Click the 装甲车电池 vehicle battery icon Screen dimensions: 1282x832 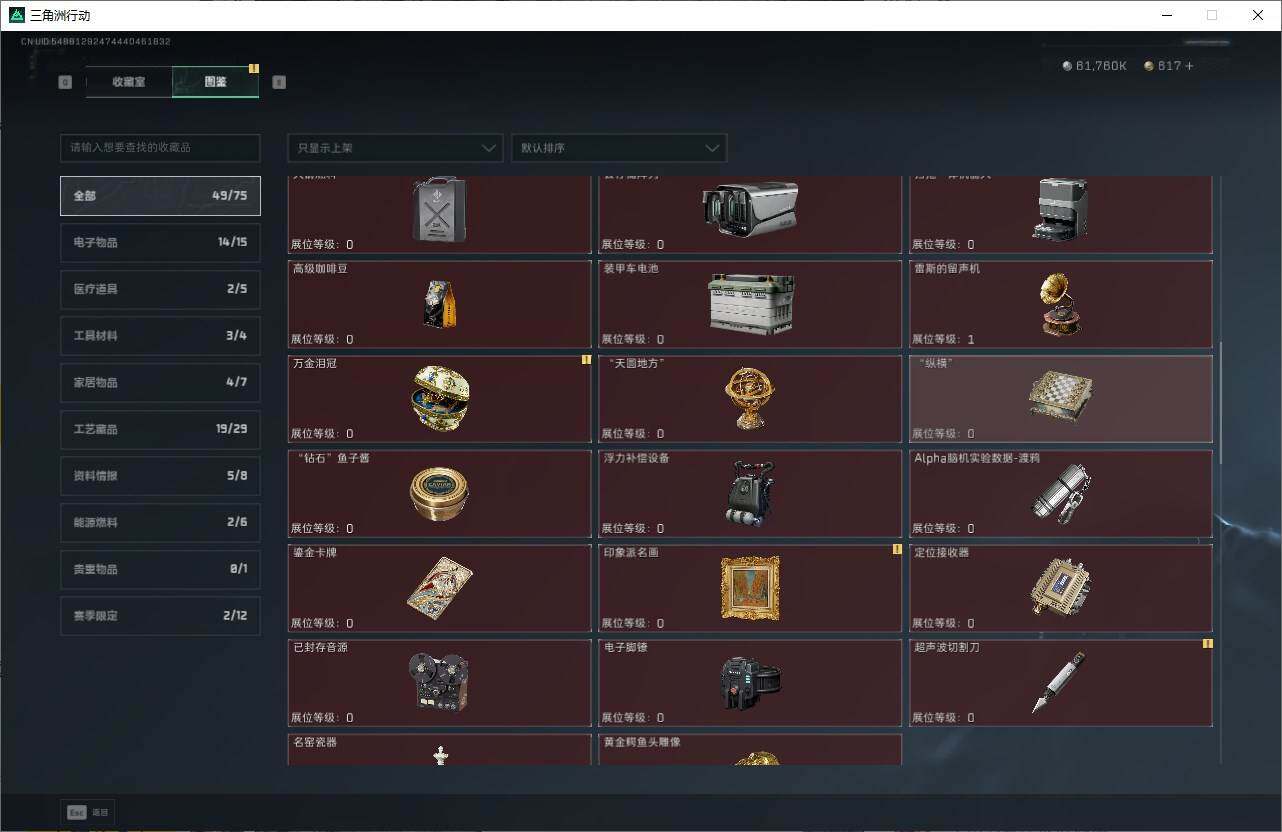749,303
